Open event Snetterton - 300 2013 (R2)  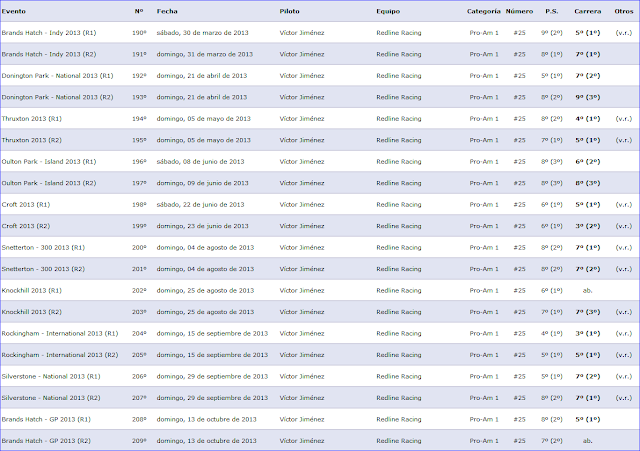pyautogui.click(x=43, y=269)
